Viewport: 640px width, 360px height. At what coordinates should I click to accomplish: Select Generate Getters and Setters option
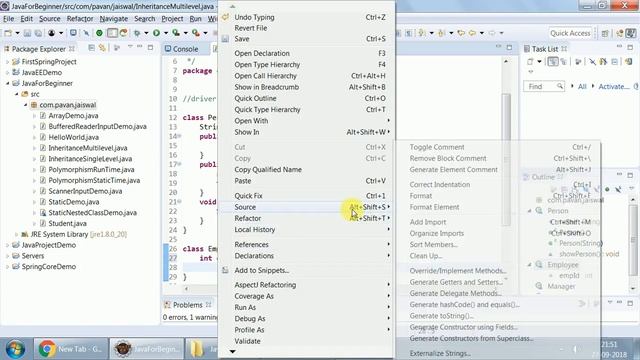click(456, 282)
